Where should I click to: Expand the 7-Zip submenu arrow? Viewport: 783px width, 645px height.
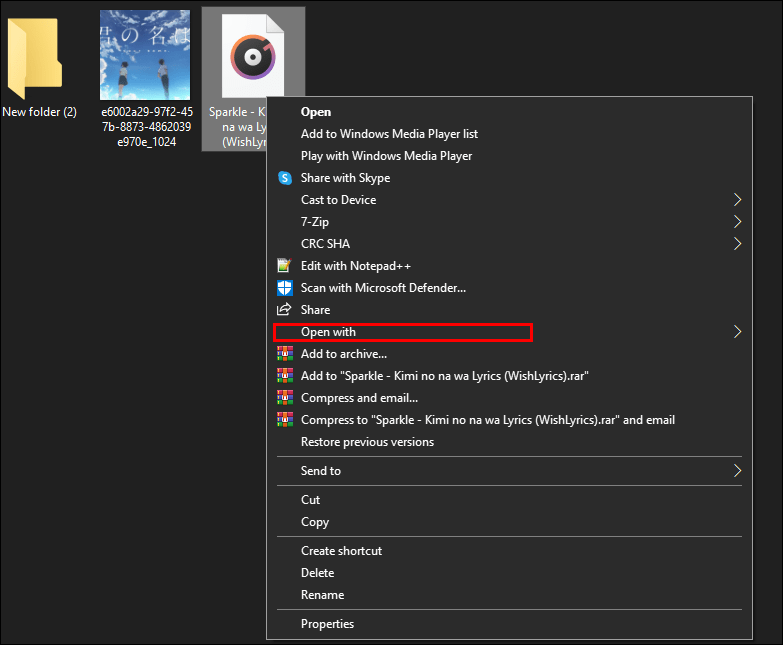(x=737, y=222)
